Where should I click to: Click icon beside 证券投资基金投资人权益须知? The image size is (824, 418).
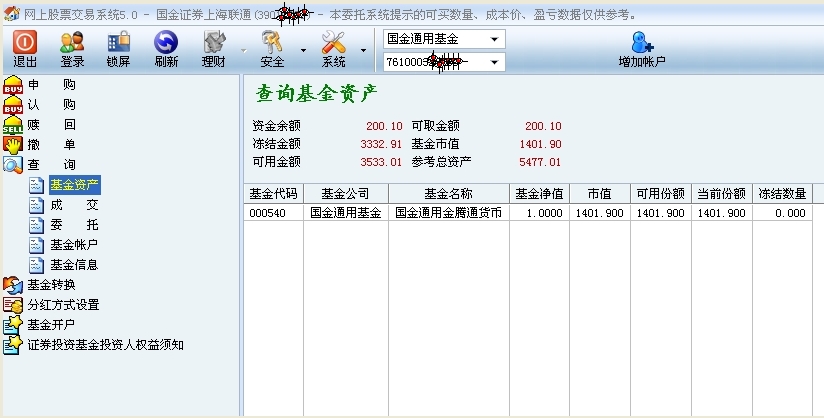tap(13, 345)
